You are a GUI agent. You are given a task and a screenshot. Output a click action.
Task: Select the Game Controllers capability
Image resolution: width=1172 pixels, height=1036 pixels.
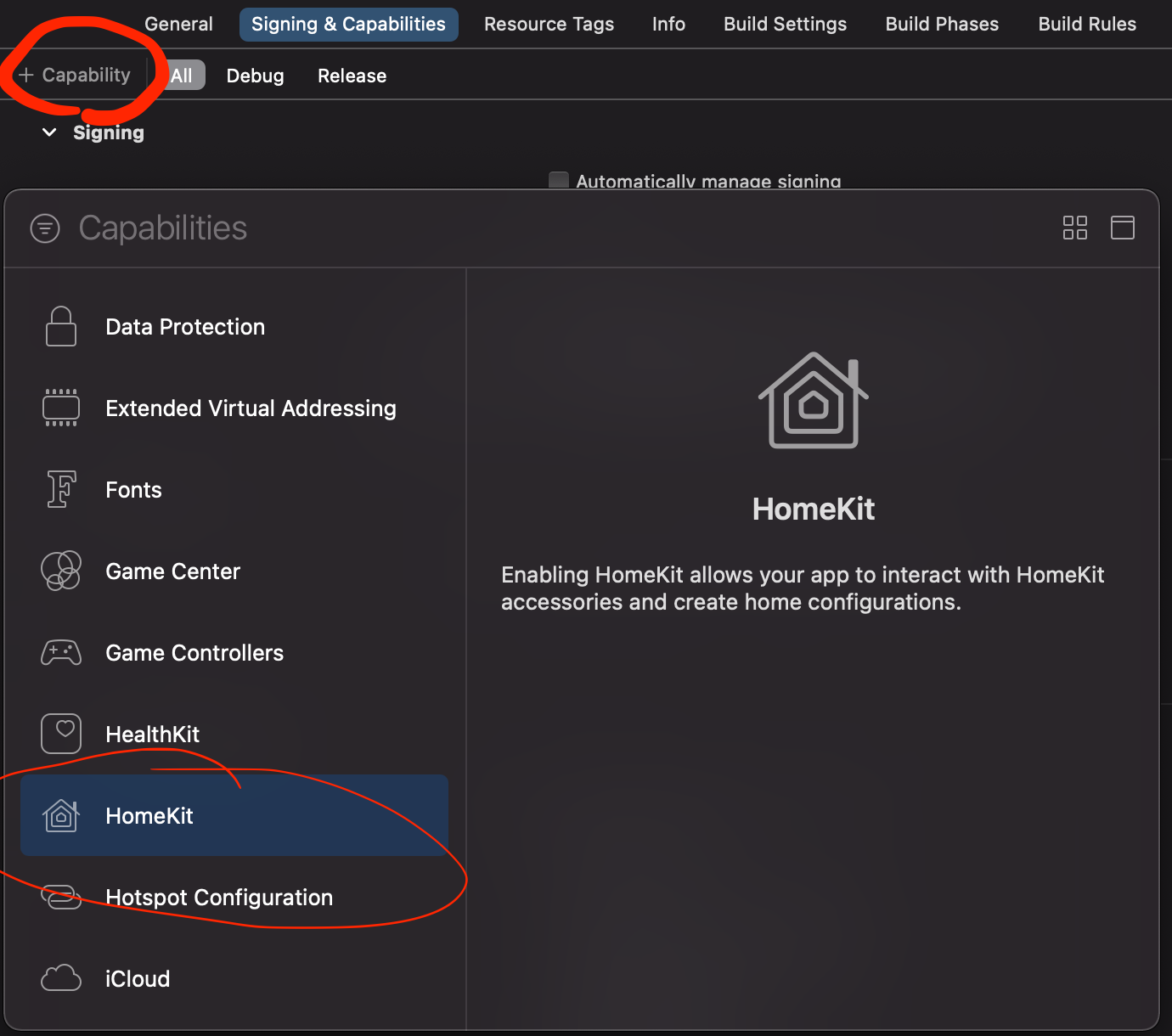click(x=234, y=653)
